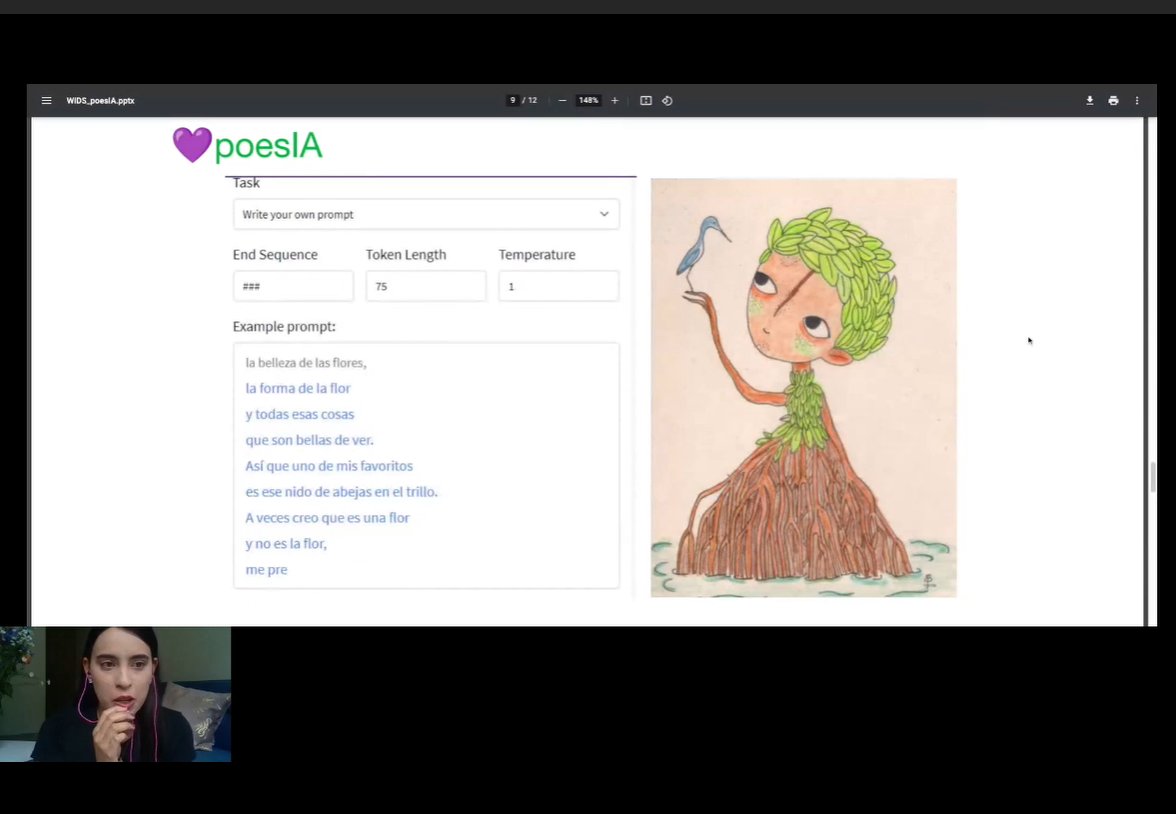Click the 'Example prompt:' label
This screenshot has width=1176, height=814.
click(x=284, y=326)
